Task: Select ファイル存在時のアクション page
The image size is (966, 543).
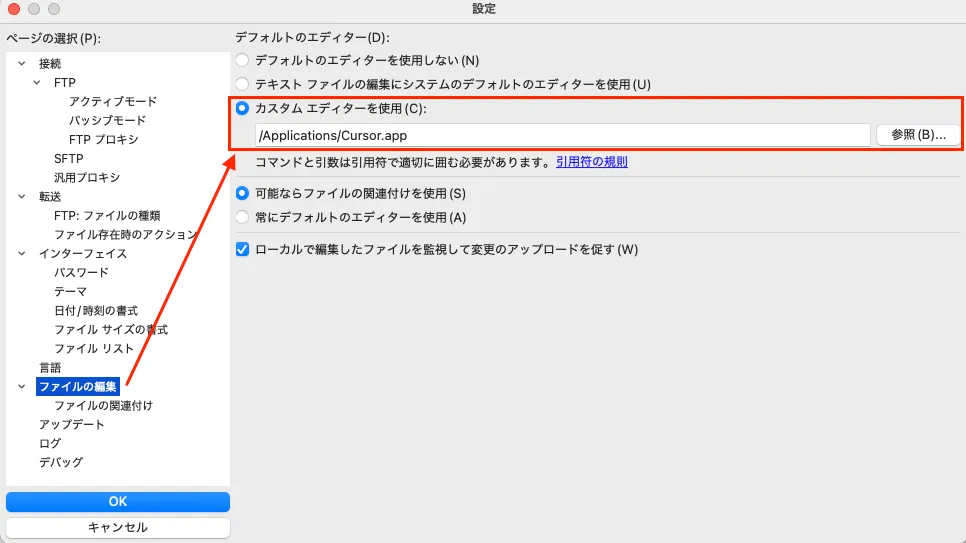Action: (125, 234)
